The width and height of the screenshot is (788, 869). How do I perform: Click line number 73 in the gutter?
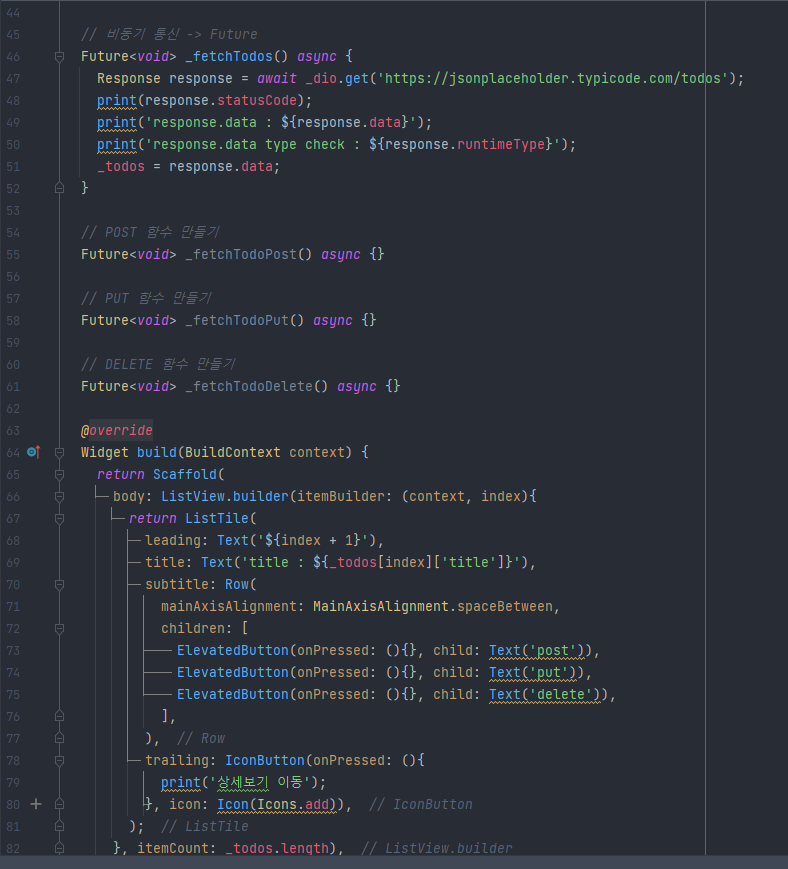[x=13, y=651]
